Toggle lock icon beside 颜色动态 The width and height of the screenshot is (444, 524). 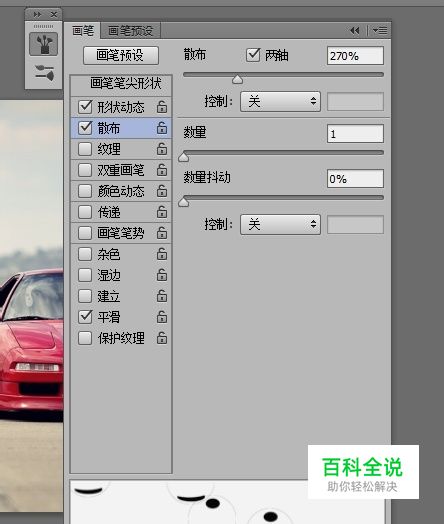tap(162, 191)
